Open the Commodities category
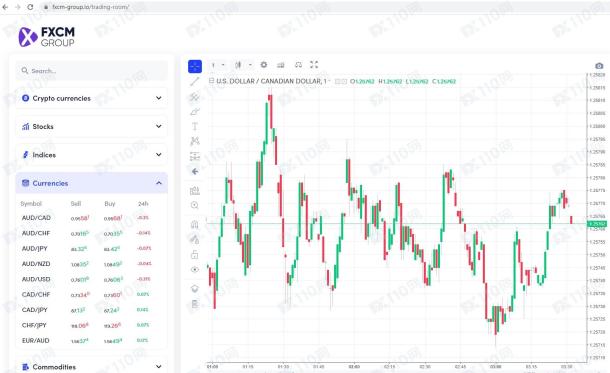Screen dimensions: 610x373 click(91, 367)
